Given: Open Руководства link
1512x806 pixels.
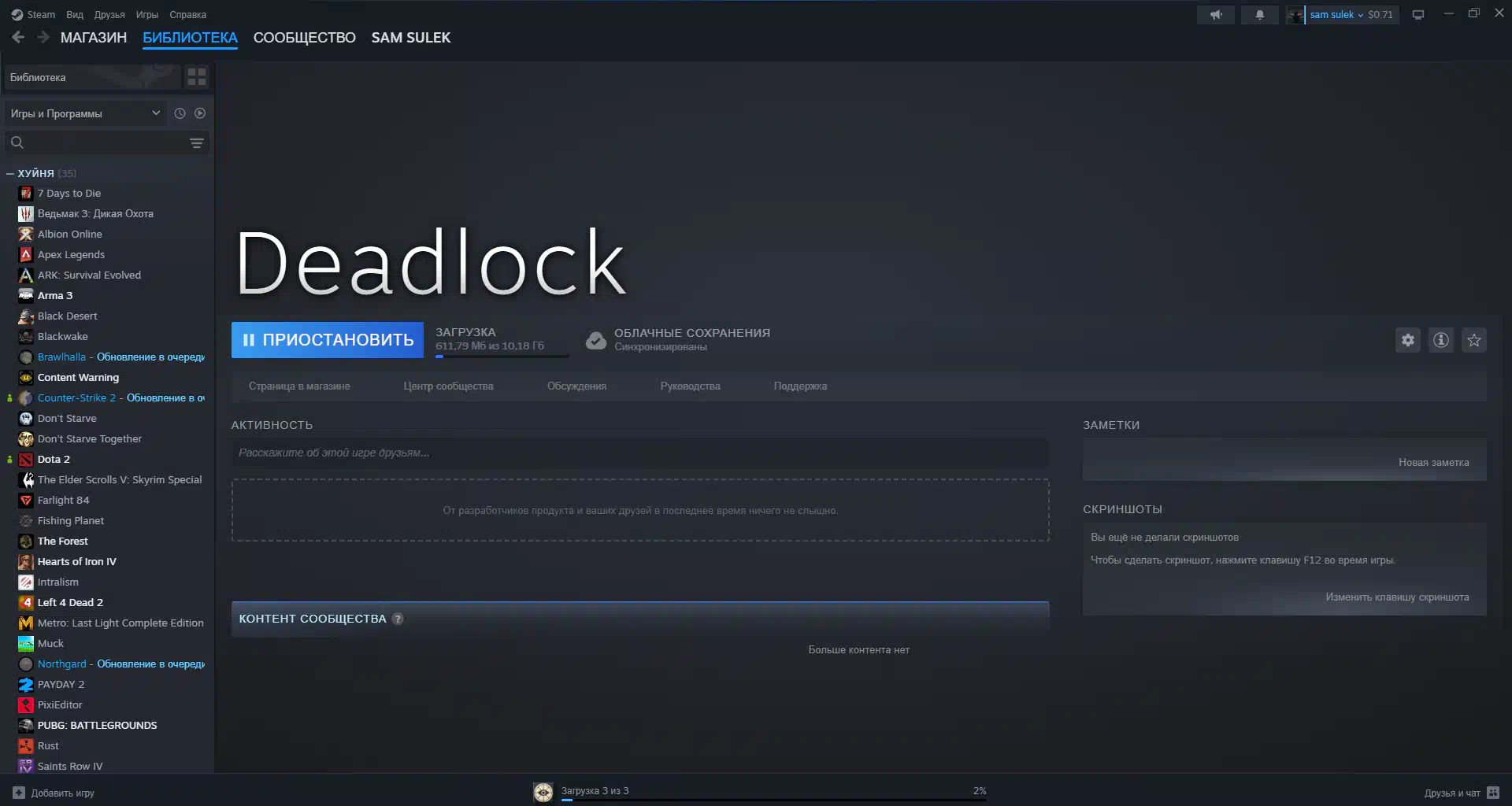Looking at the screenshot, I should (691, 386).
